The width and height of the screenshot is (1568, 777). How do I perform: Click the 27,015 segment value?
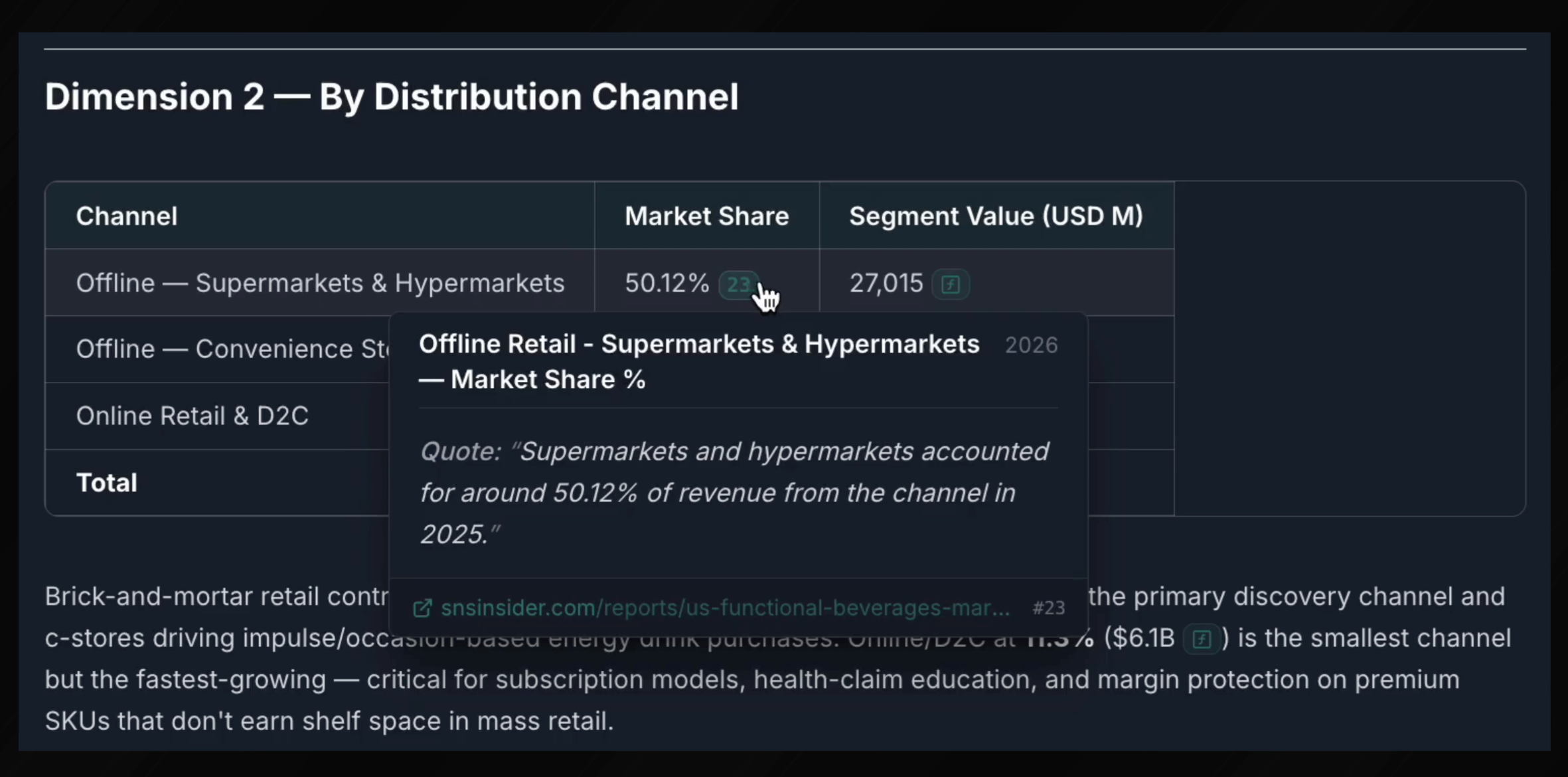click(886, 283)
